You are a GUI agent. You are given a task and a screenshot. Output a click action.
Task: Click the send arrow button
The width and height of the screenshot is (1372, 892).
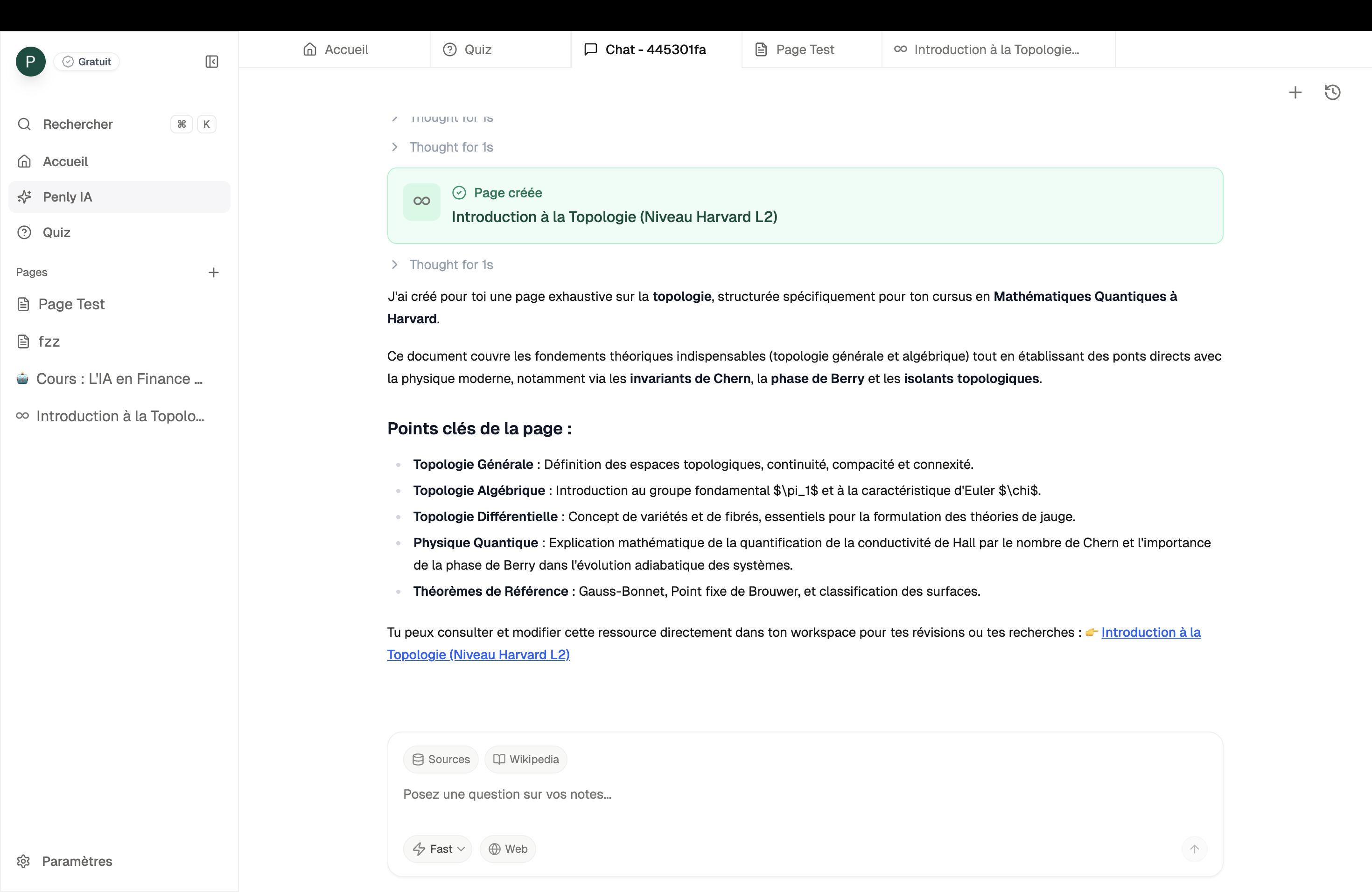coord(1194,849)
